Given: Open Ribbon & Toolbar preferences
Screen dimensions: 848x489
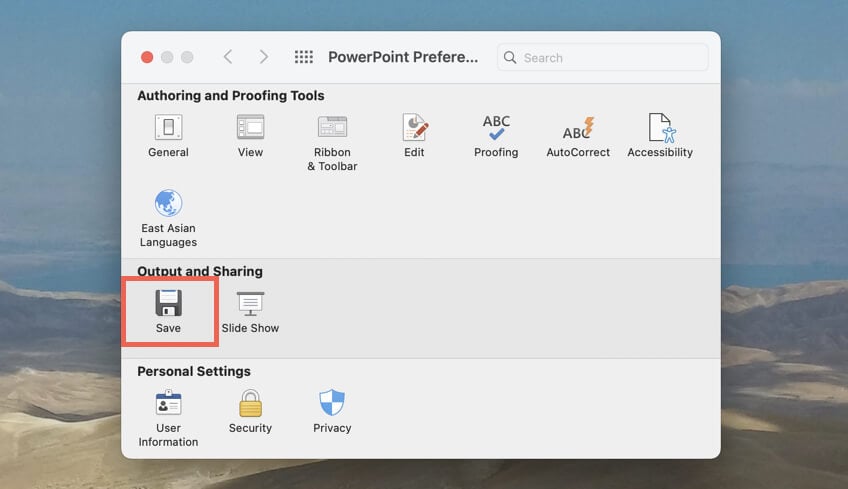Looking at the screenshot, I should pos(332,143).
